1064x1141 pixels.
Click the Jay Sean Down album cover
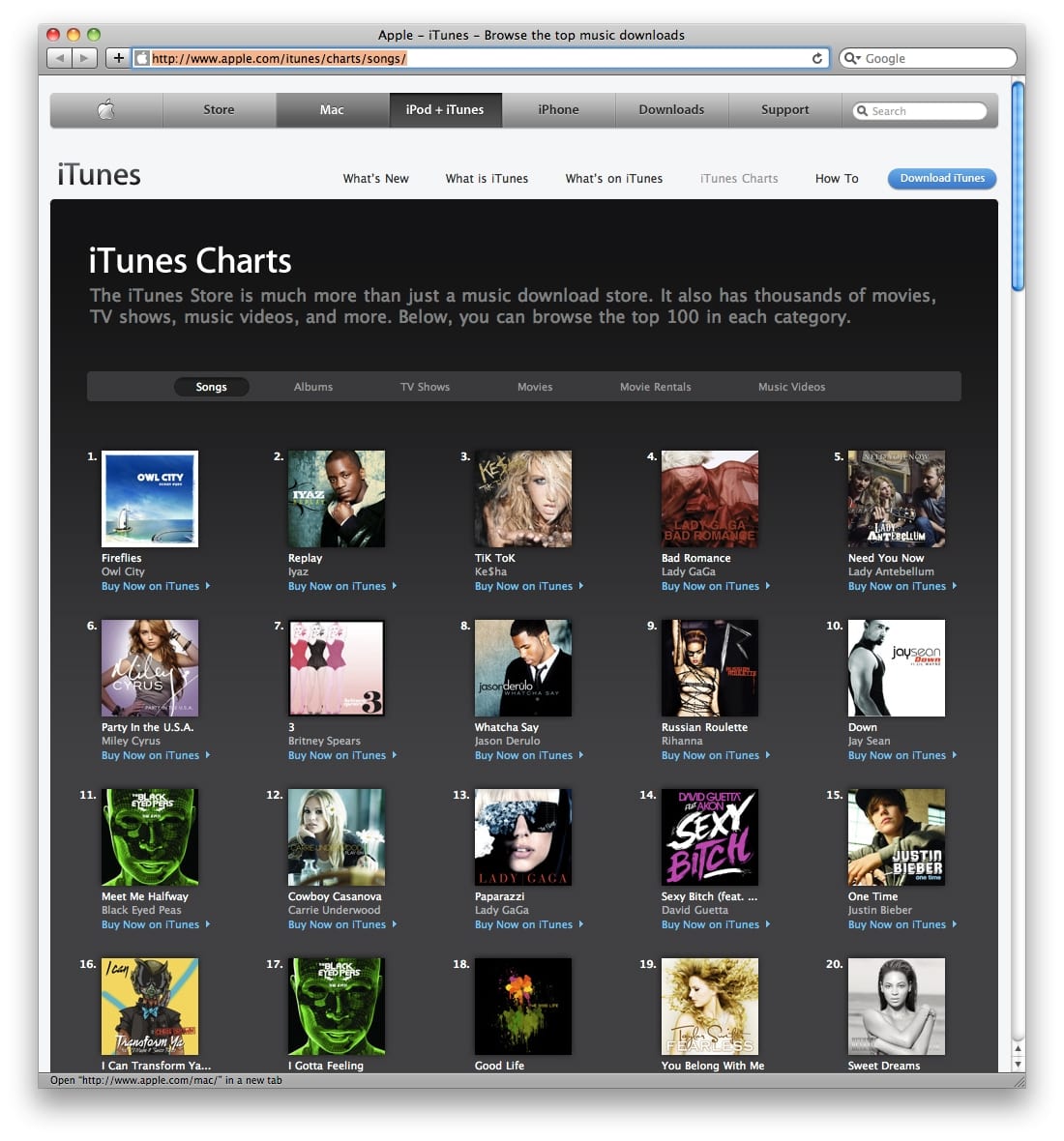(897, 668)
